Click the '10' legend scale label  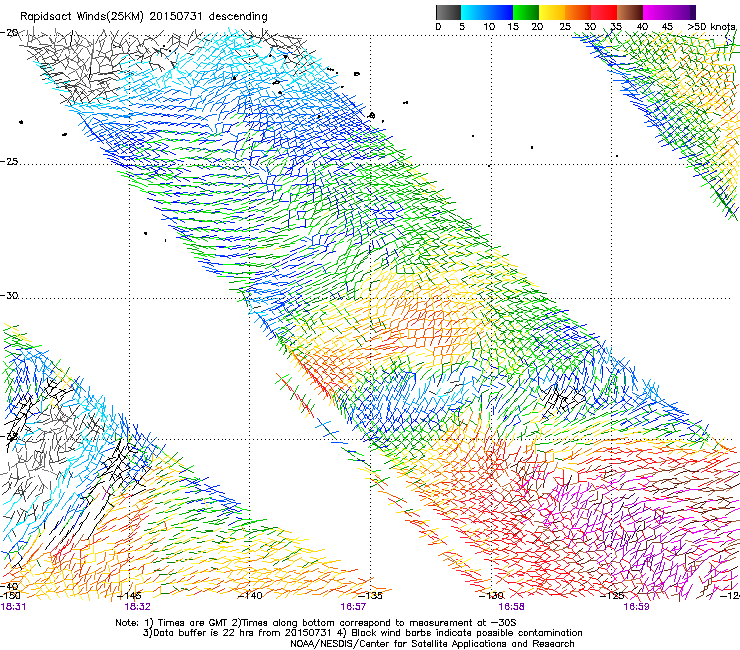[x=489, y=27]
